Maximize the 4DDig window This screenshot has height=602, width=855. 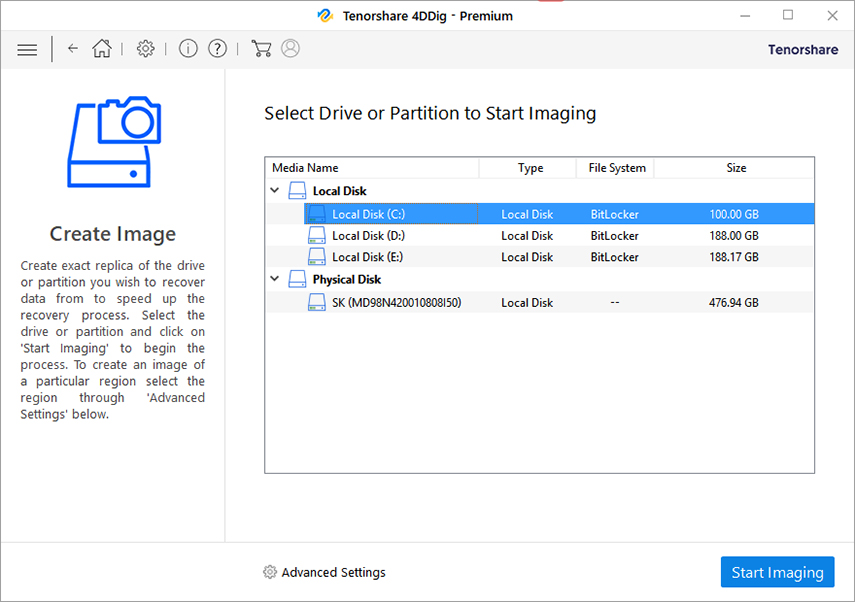point(788,15)
